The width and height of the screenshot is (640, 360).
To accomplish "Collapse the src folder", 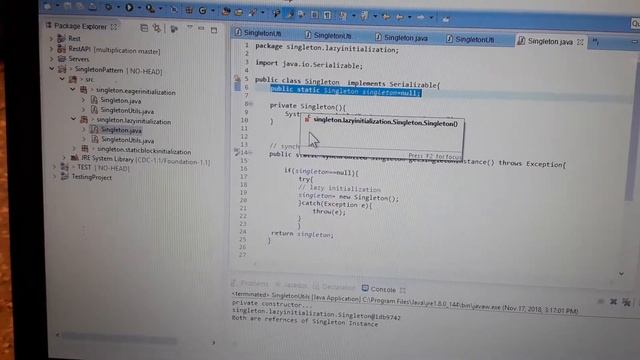I will (x=62, y=79).
